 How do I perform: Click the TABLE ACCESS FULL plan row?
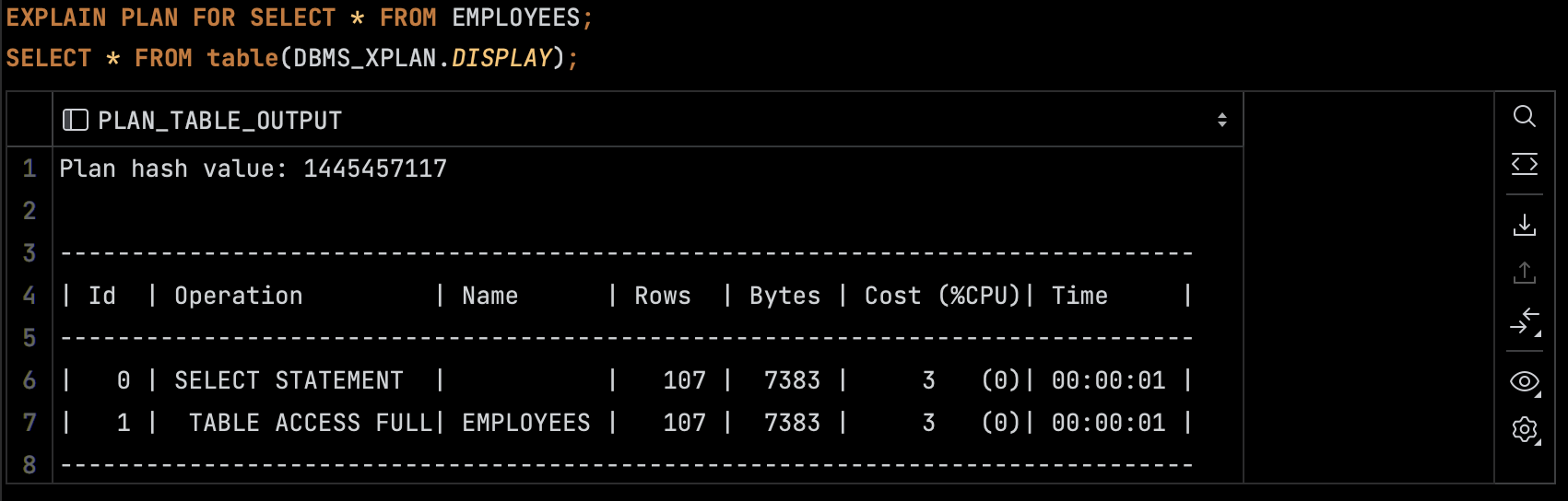coord(648,423)
